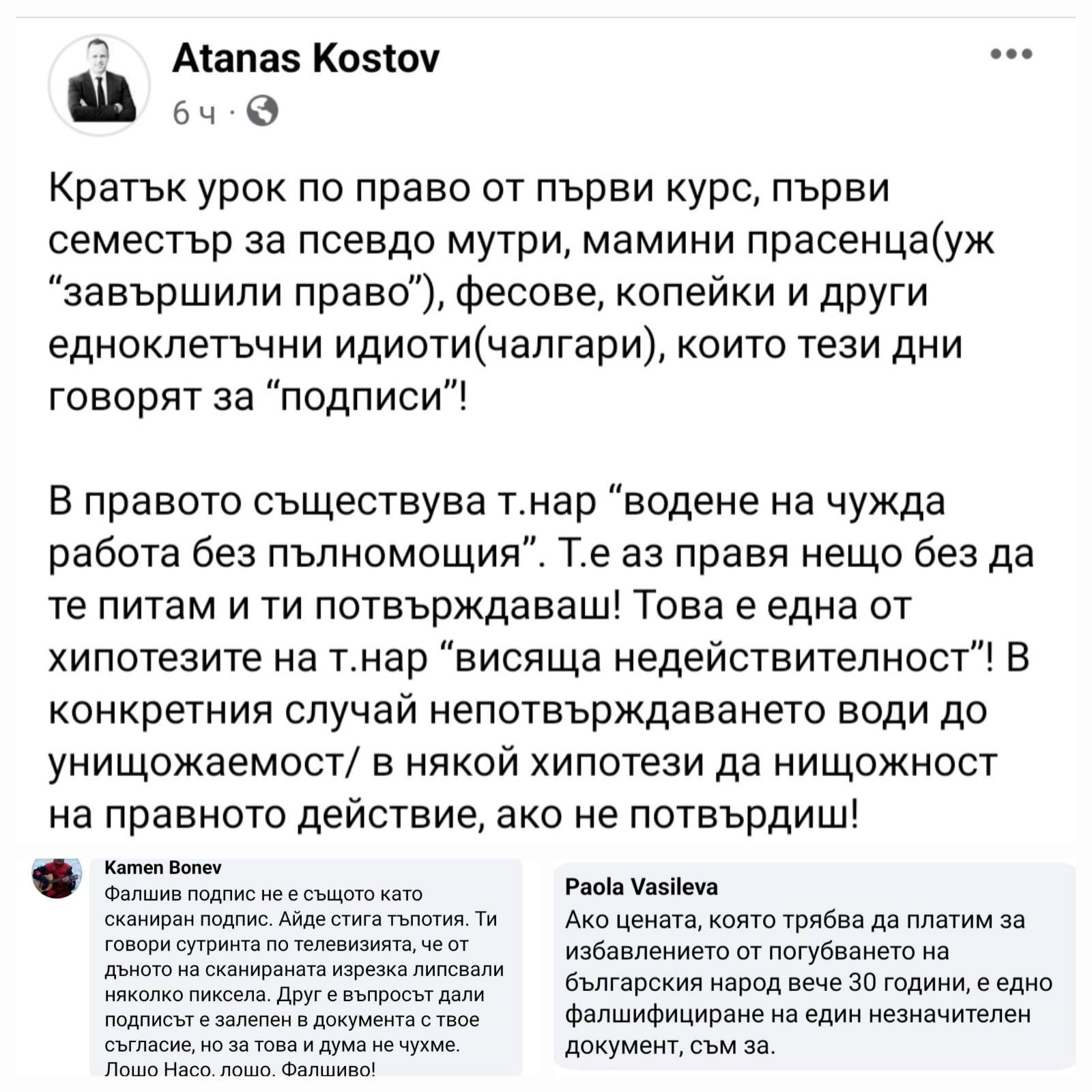Viewport: 1092px width, 1092px height.
Task: Select Paola Vasileva's comment bubble text
Action: pos(809,983)
